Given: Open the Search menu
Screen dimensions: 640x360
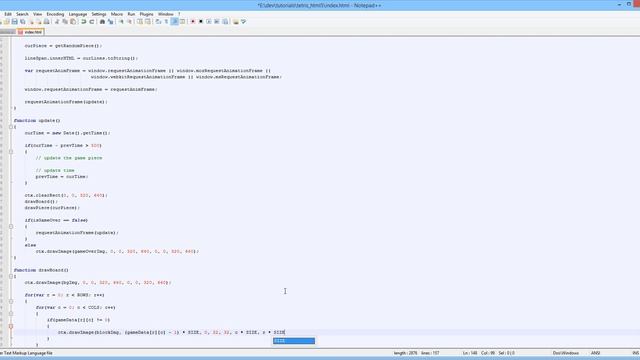Looking at the screenshot, I should click(x=22, y=14).
